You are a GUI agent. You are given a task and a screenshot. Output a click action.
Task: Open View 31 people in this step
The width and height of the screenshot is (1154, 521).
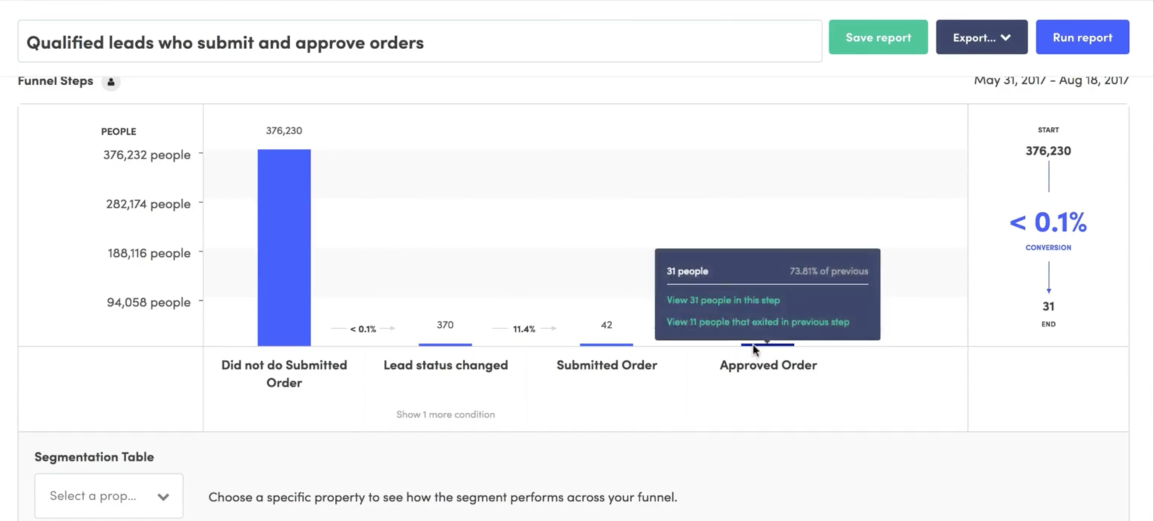click(x=723, y=300)
